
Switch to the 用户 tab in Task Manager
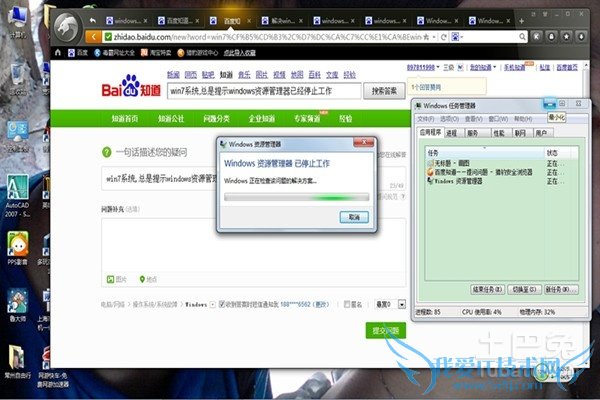(541, 133)
